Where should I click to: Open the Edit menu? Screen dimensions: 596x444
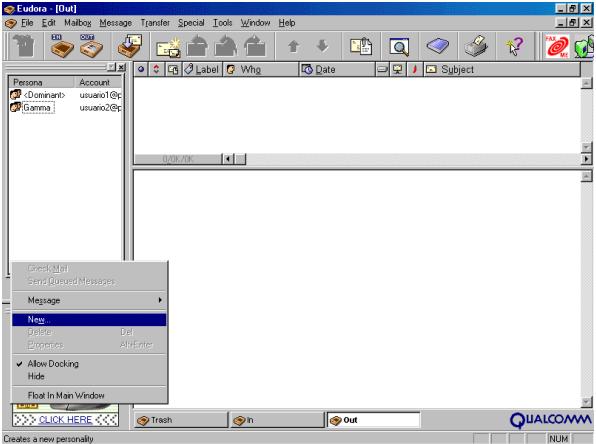click(48, 23)
